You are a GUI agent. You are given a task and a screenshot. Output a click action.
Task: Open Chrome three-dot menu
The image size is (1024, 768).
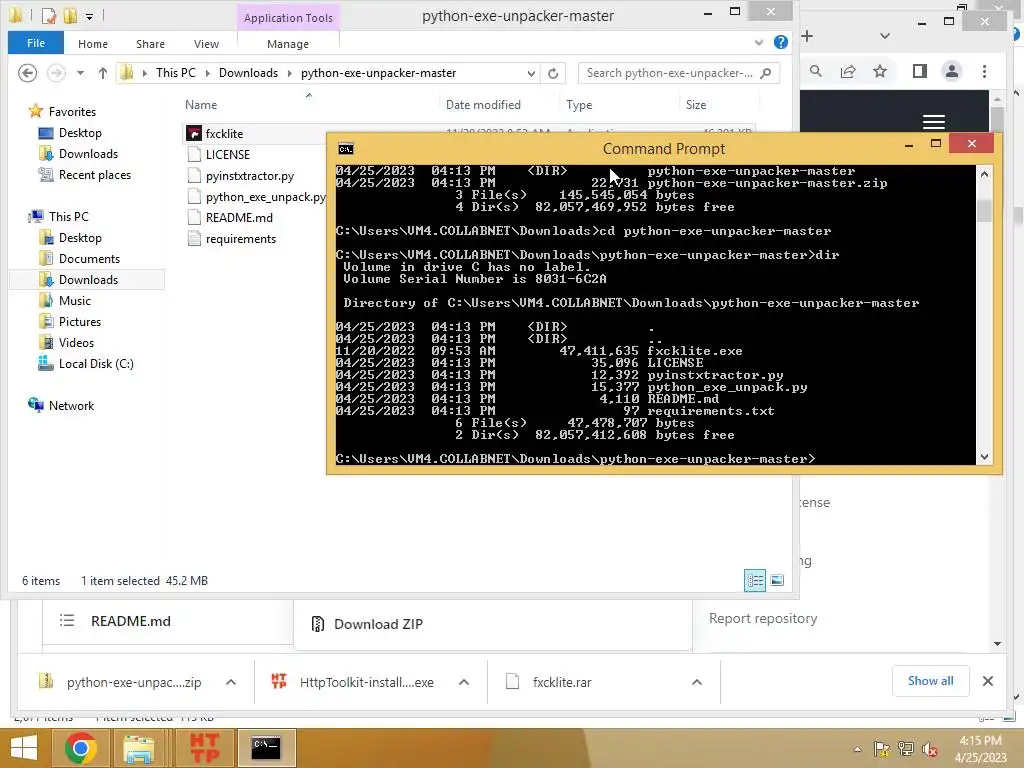[x=984, y=71]
